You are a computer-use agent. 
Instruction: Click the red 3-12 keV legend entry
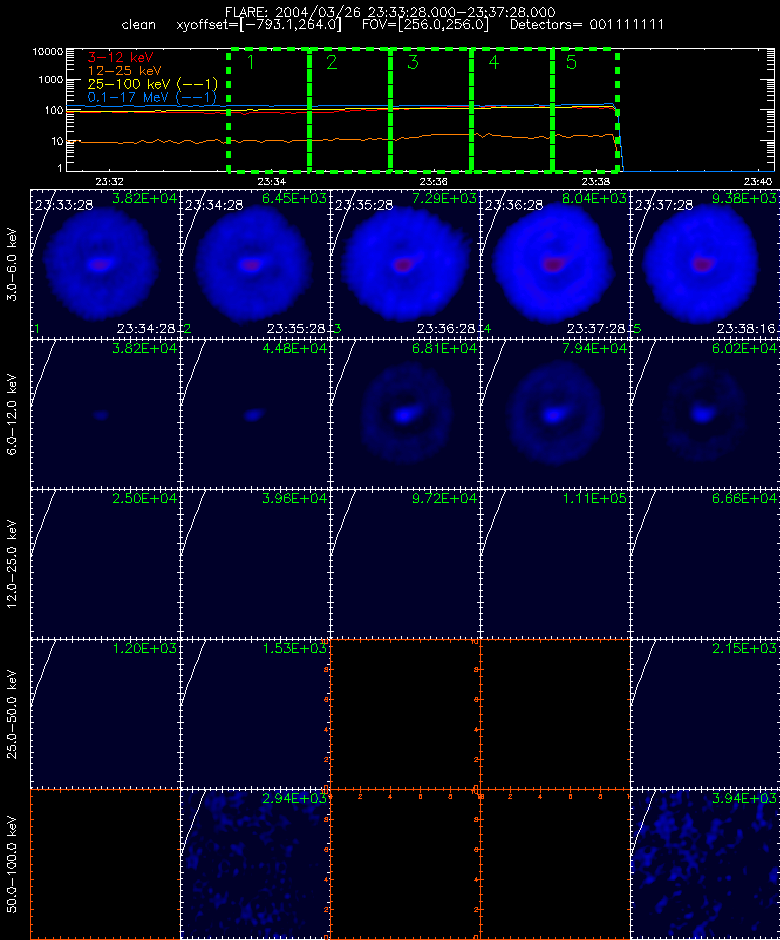[x=121, y=58]
